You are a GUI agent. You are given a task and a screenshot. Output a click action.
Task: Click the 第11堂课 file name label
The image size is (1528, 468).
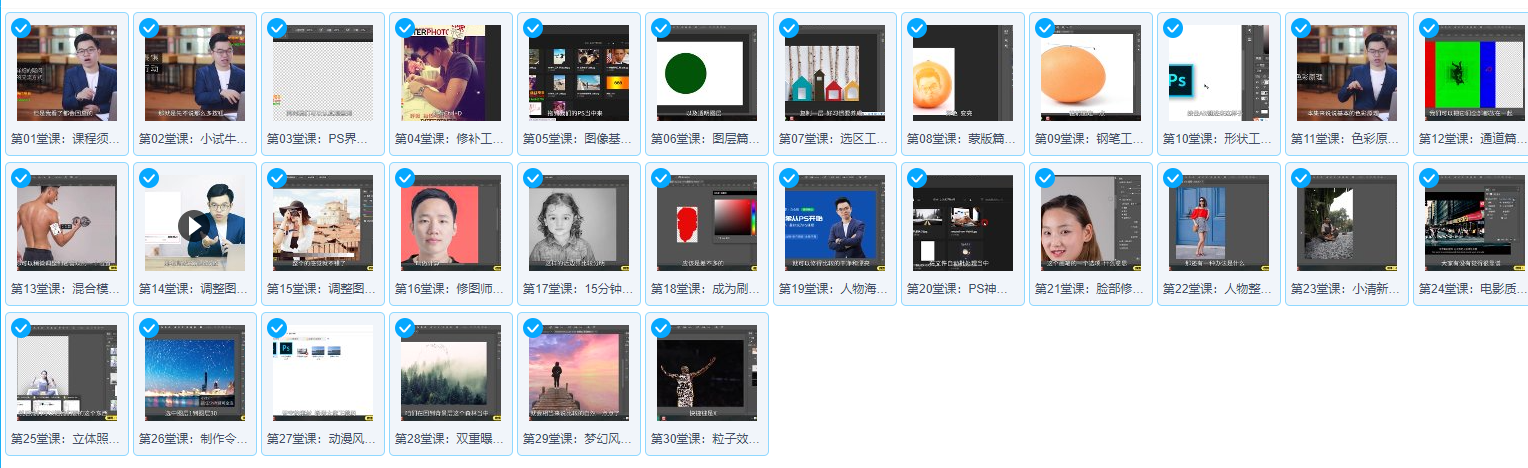(1347, 139)
